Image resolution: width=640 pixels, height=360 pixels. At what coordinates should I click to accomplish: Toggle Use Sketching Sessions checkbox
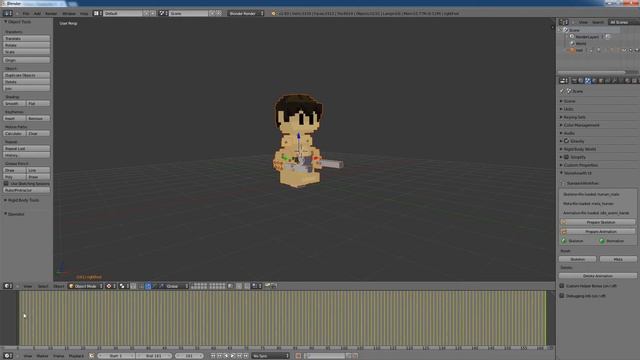tap(6, 184)
